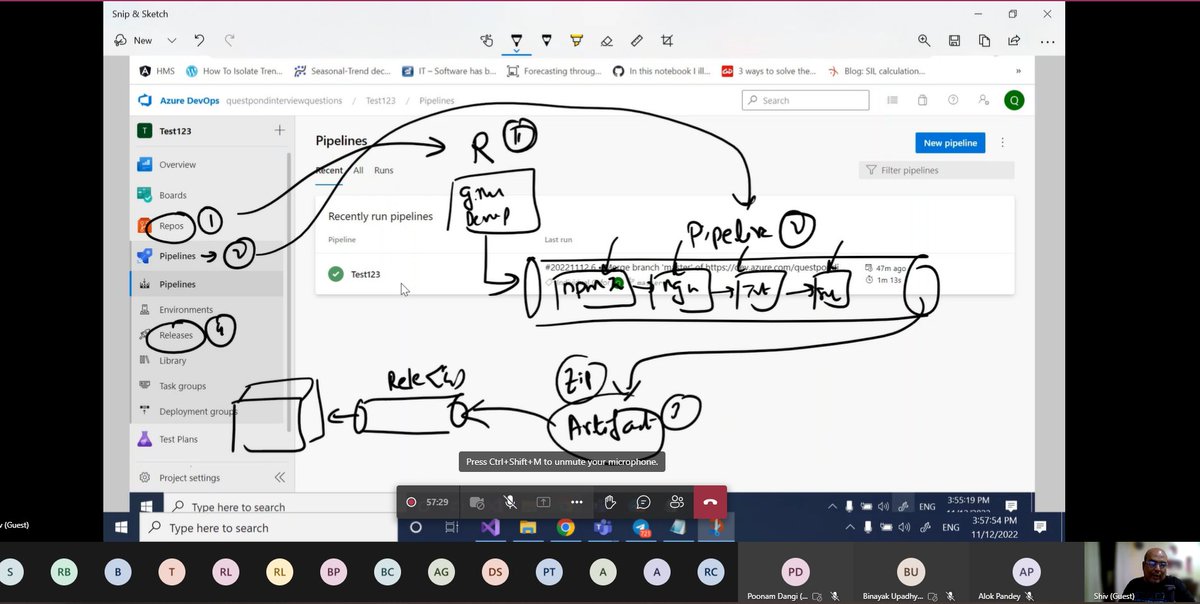1200x604 pixels.
Task: Select Poonam Dangi participant tile
Action: point(794,572)
